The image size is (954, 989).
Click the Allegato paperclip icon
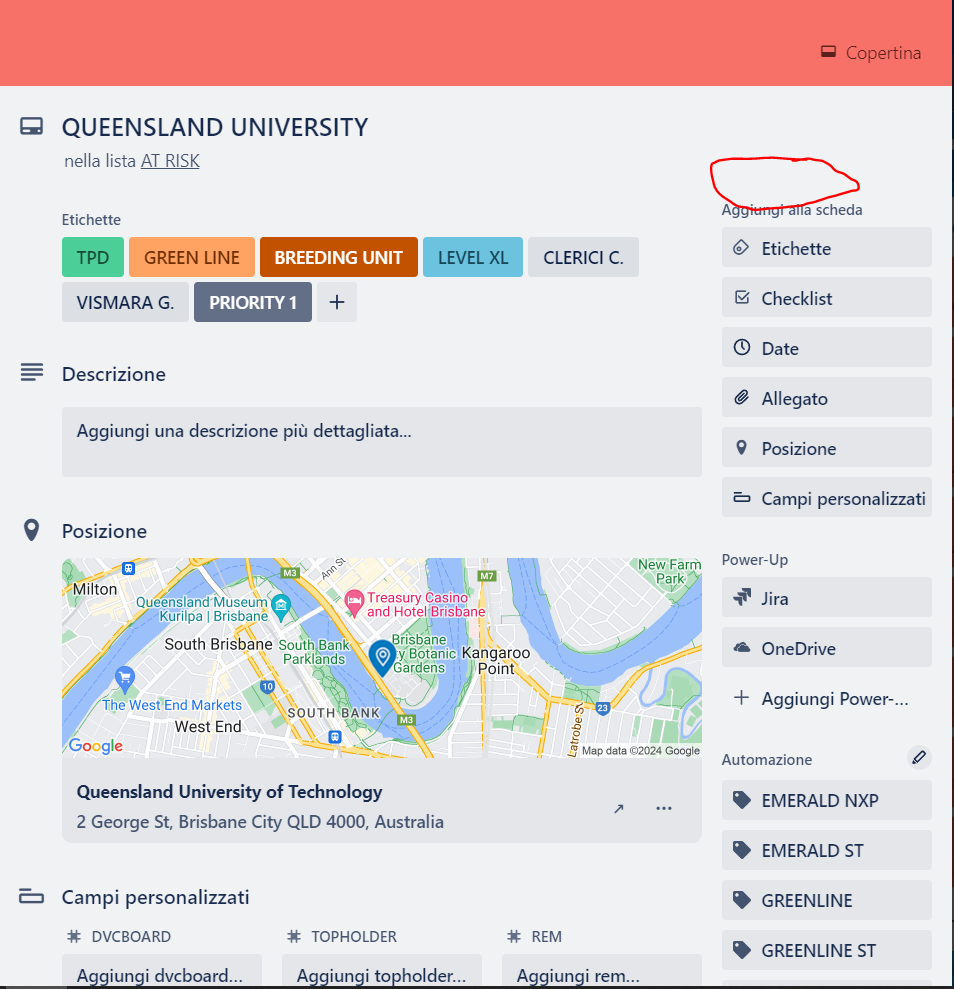point(742,397)
